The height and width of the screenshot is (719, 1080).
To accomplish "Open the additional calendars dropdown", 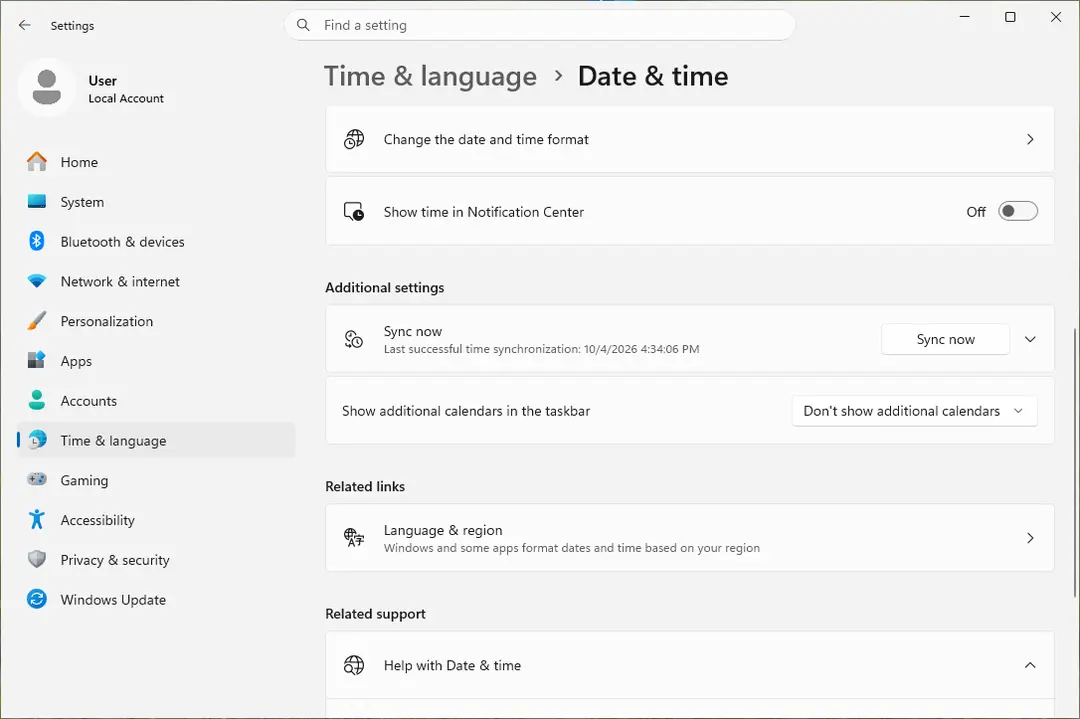I will tap(914, 411).
